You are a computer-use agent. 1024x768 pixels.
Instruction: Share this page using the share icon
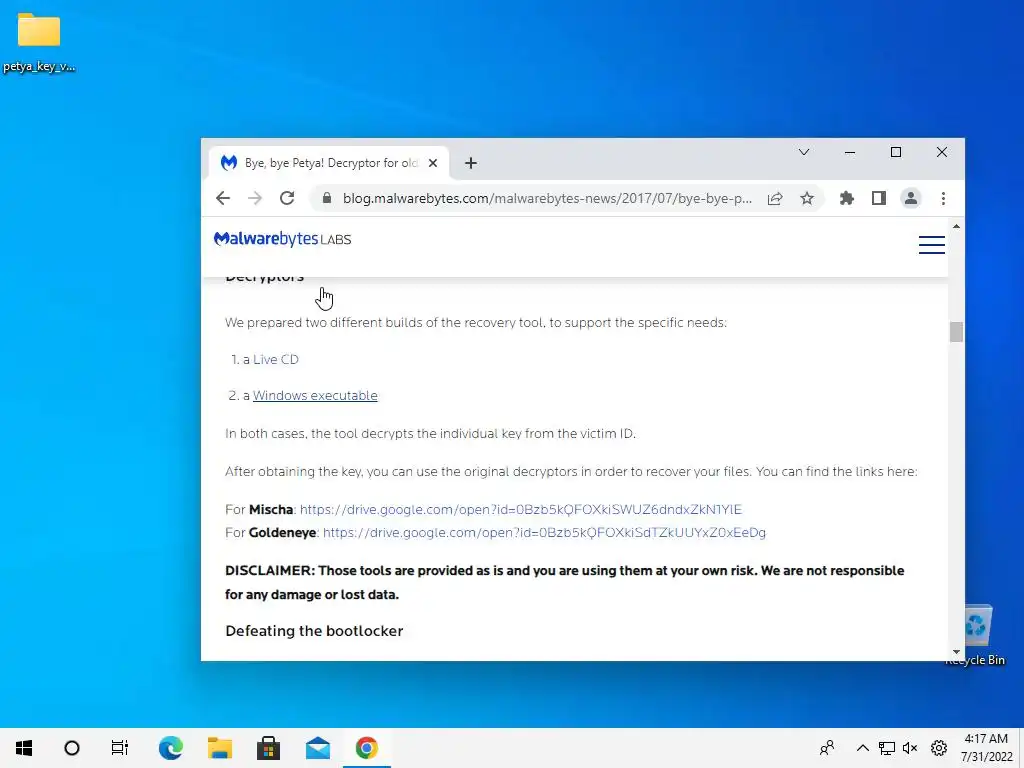(775, 199)
